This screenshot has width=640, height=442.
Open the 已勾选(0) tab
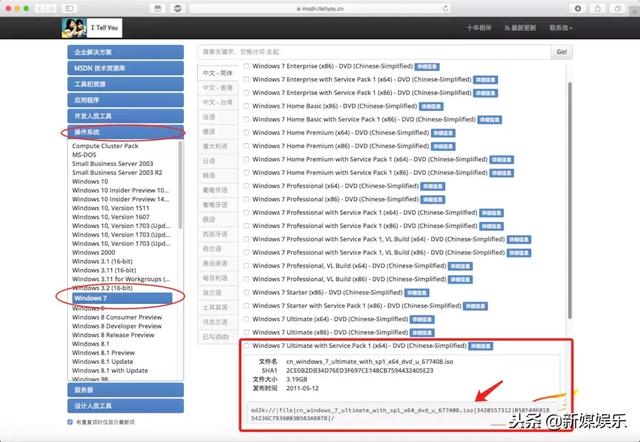pos(218,337)
